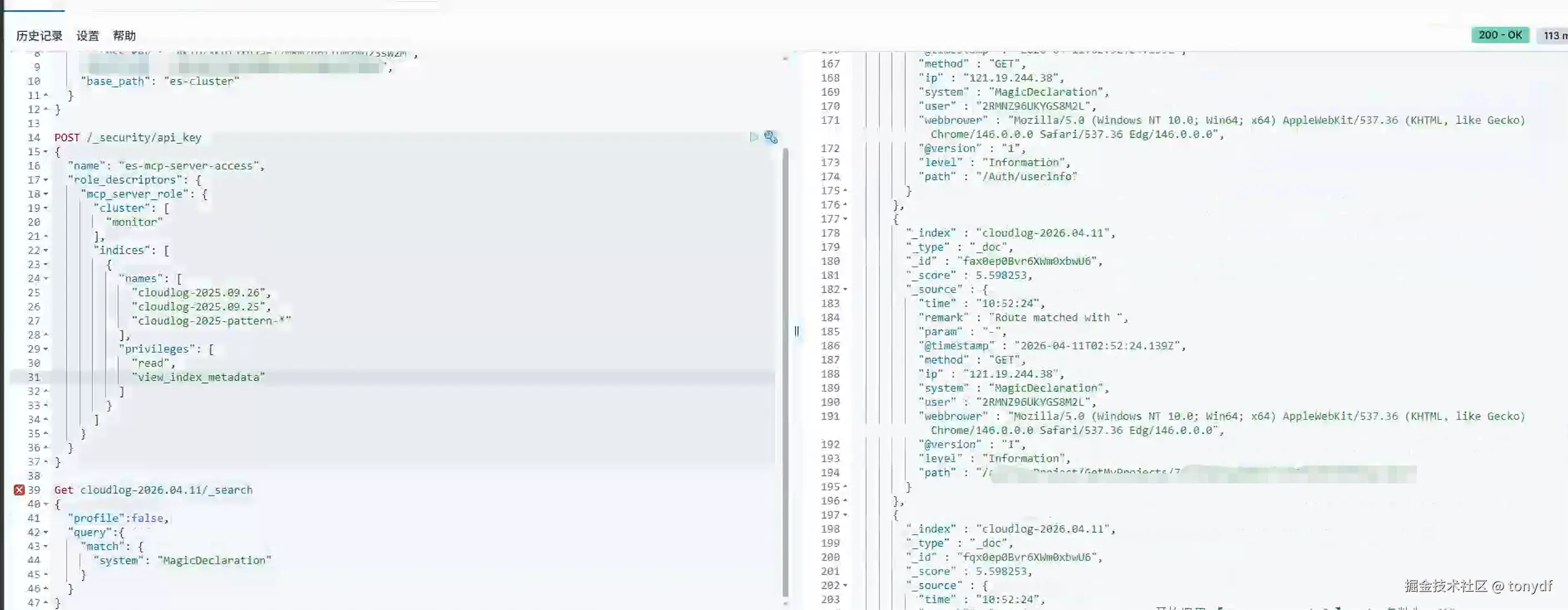This screenshot has height=610, width=1568.
Task: Fold the request body at line 15
Action: click(x=46, y=152)
